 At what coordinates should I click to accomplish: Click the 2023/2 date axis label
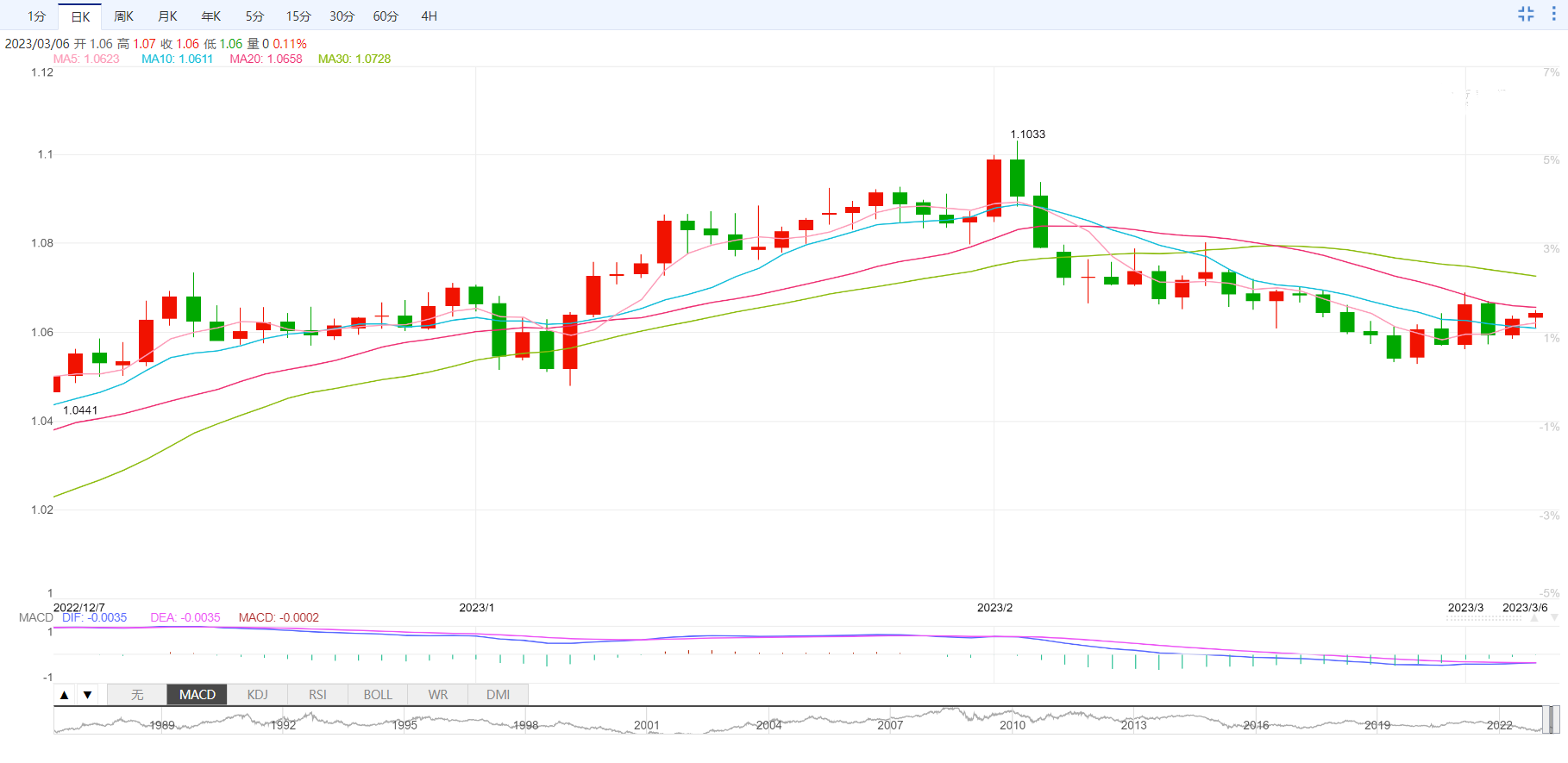tap(994, 608)
